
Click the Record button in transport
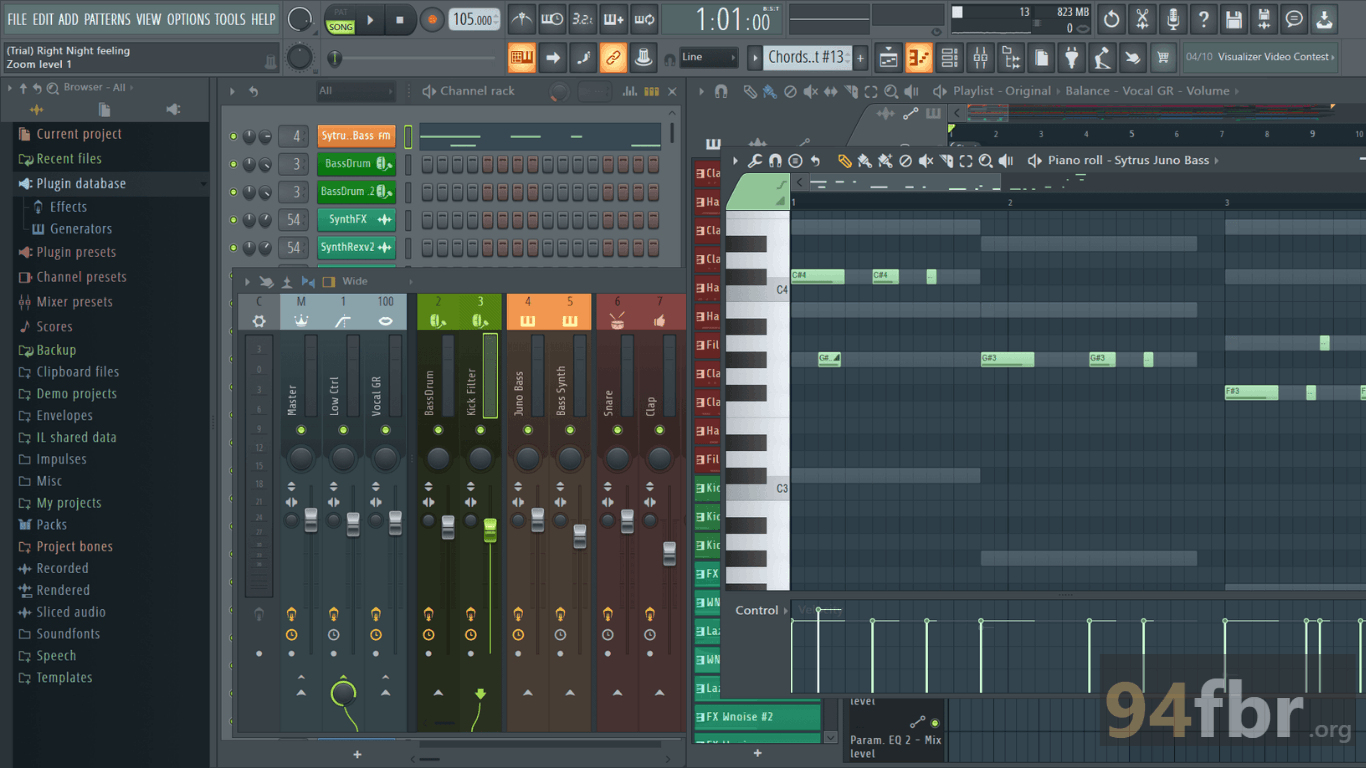coord(432,19)
